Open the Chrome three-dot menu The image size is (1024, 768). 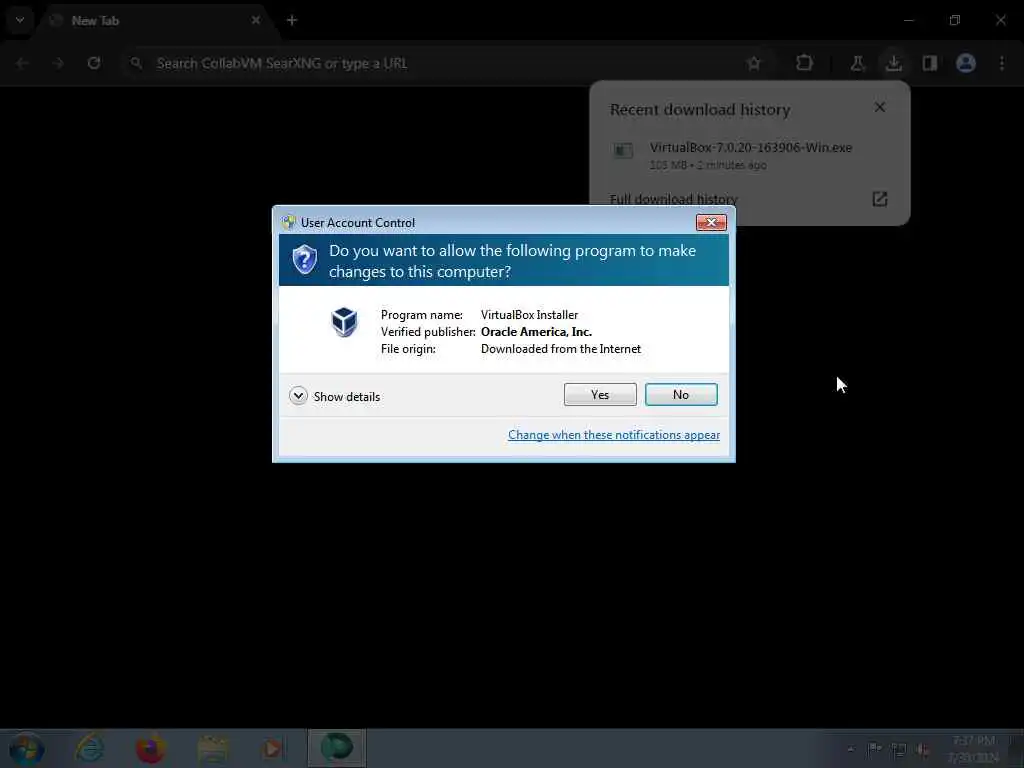1002,63
